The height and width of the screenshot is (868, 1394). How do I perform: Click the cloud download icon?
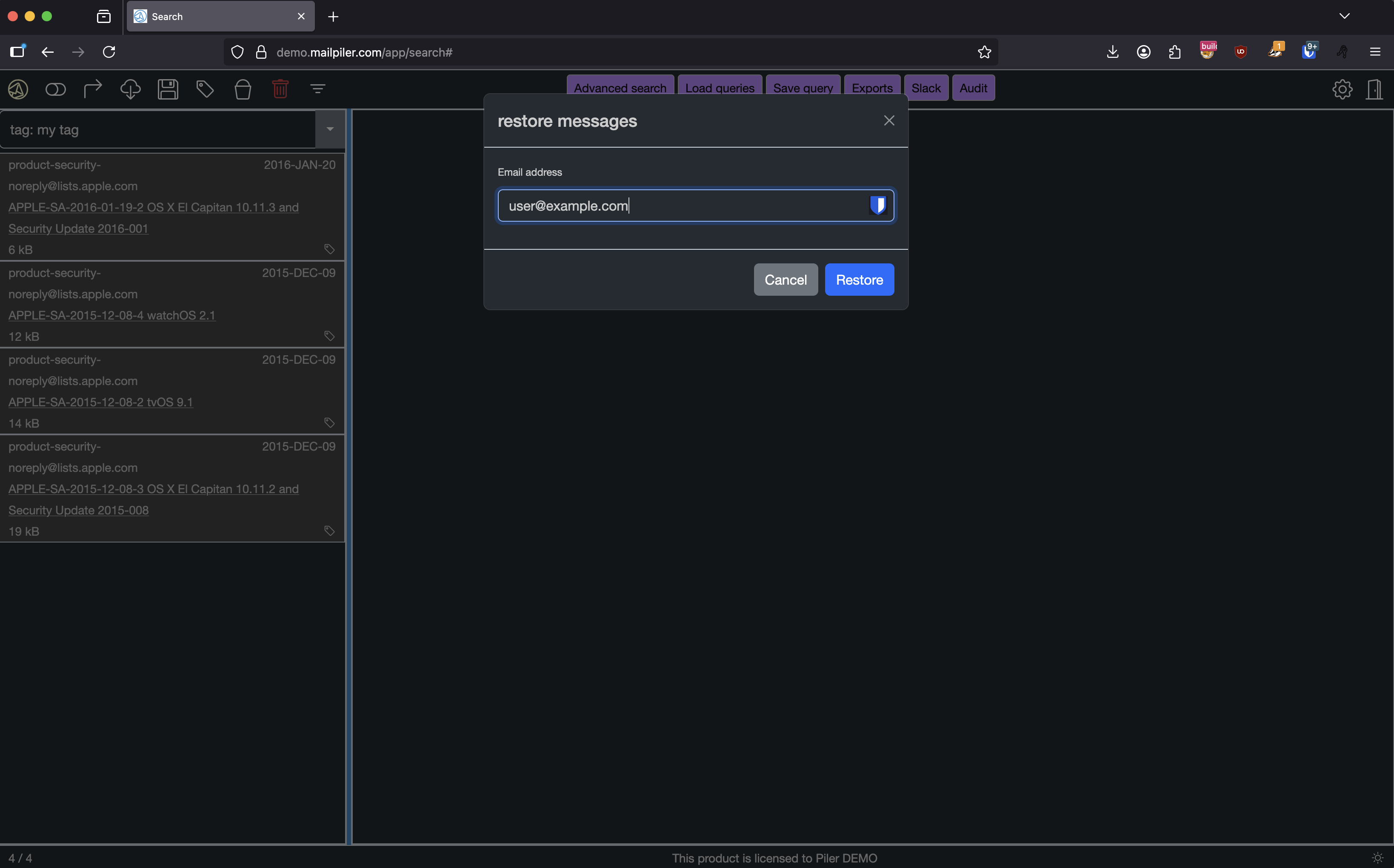(x=130, y=89)
